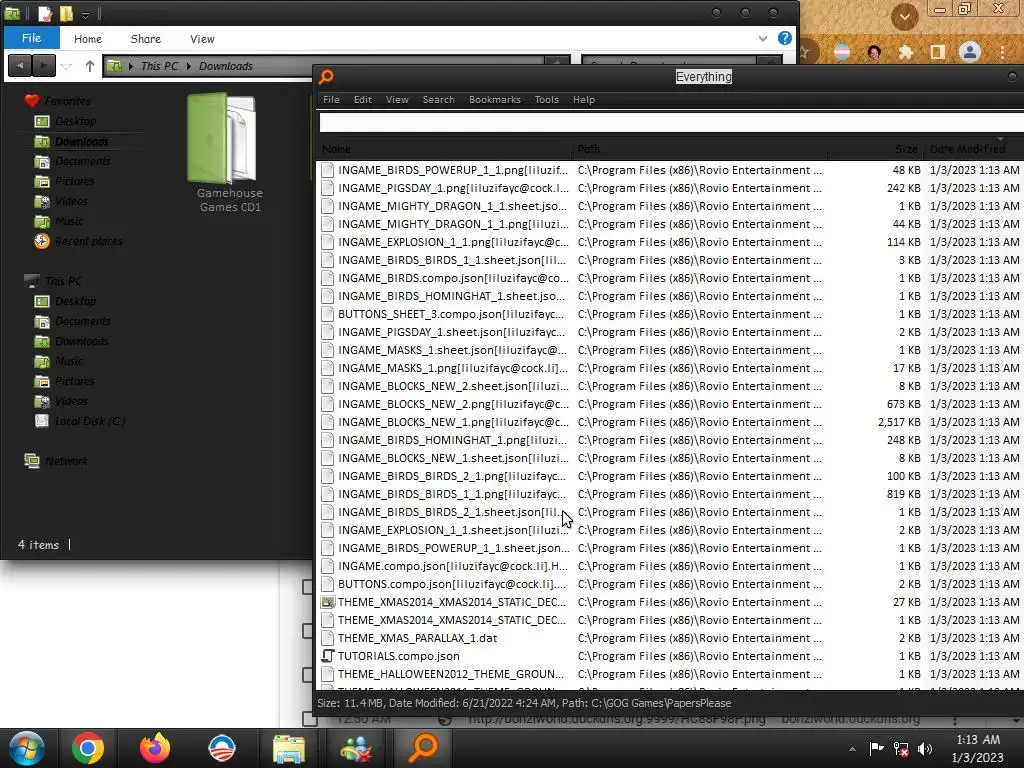Select the File tab in the Explorer window
Viewport: 1024px width, 768px height.
pyautogui.click(x=31, y=38)
